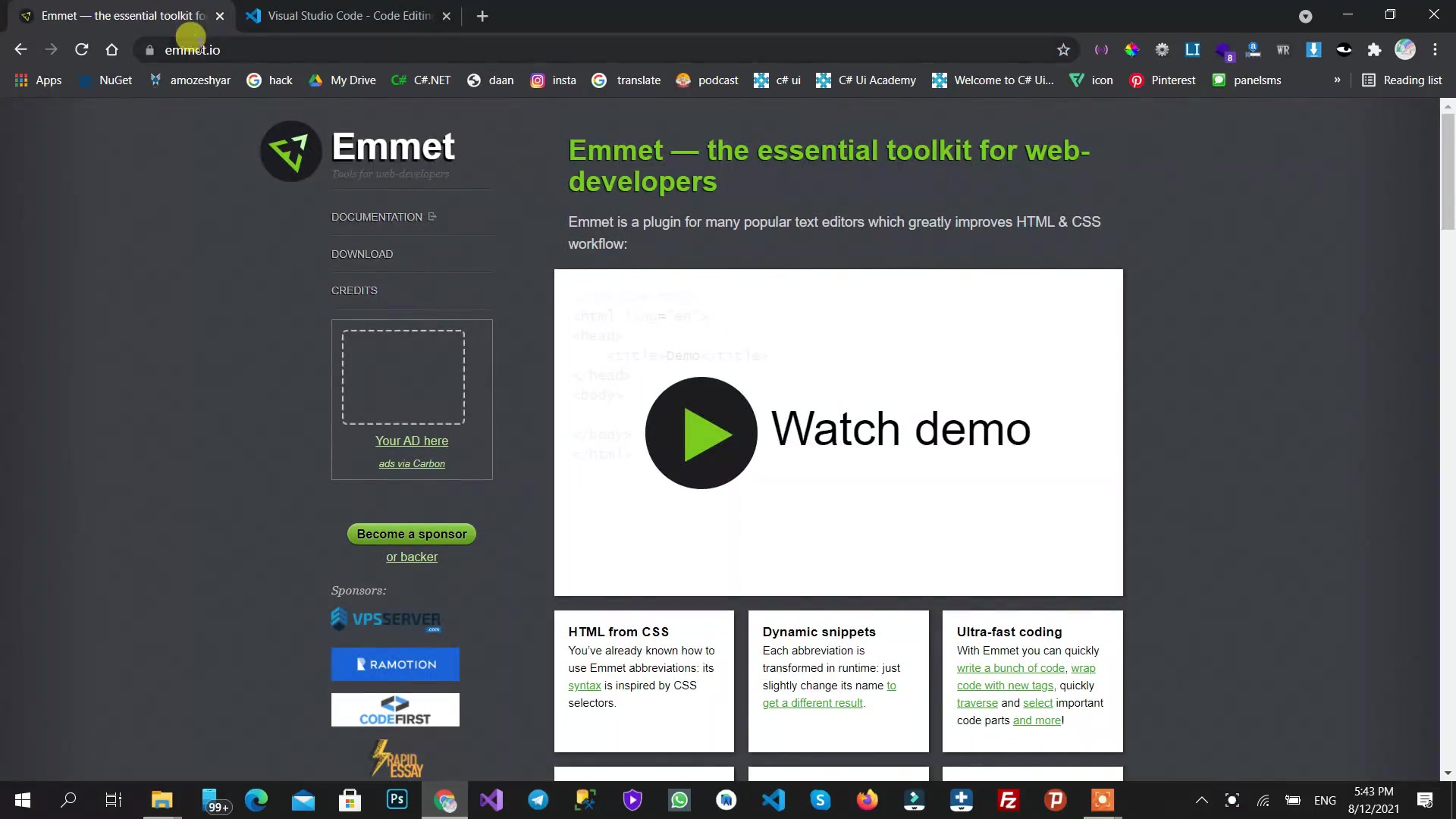Image resolution: width=1456 pixels, height=819 pixels.
Task: Switch the ENG input language indicator
Action: pos(1325,800)
